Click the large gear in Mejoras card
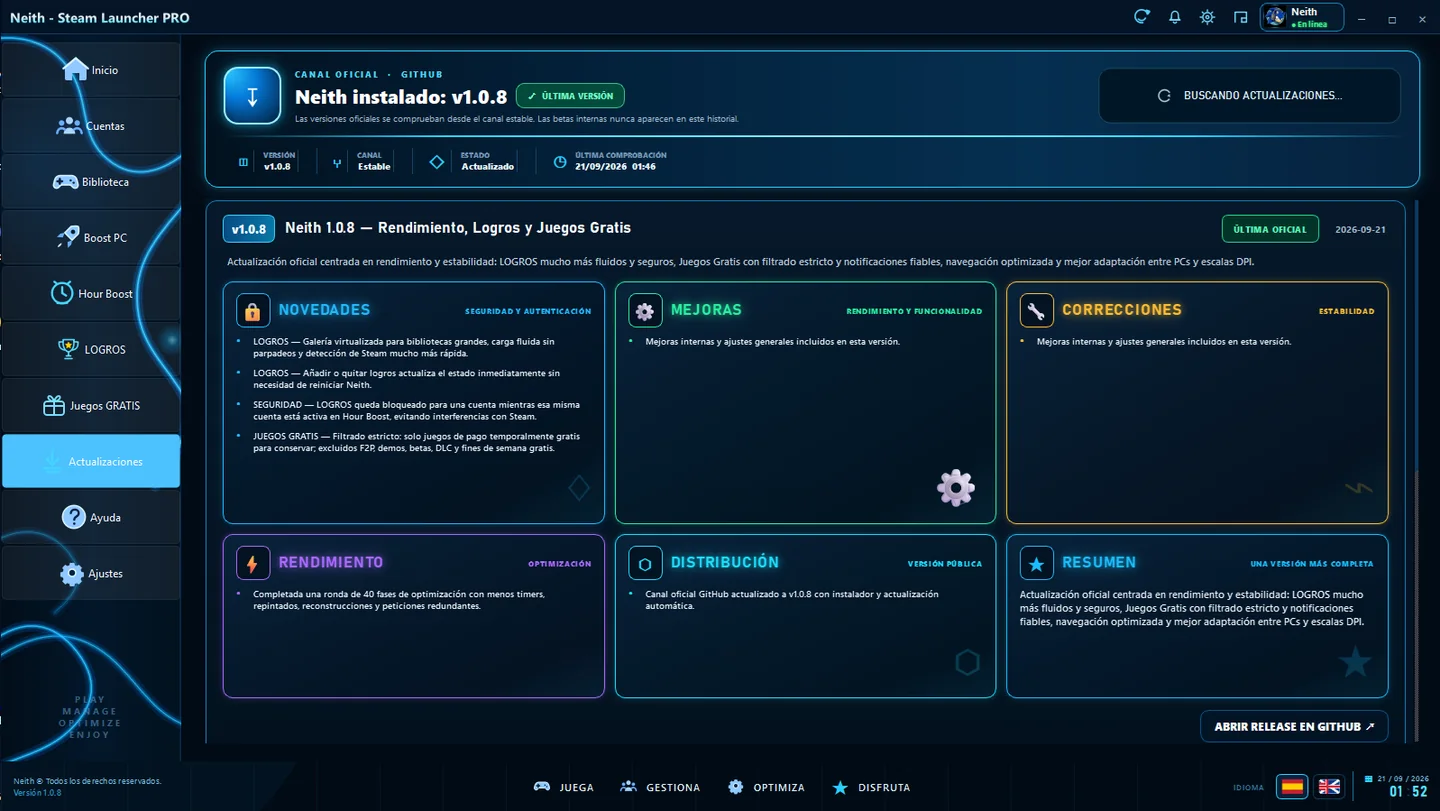The image size is (1440, 811). click(955, 488)
